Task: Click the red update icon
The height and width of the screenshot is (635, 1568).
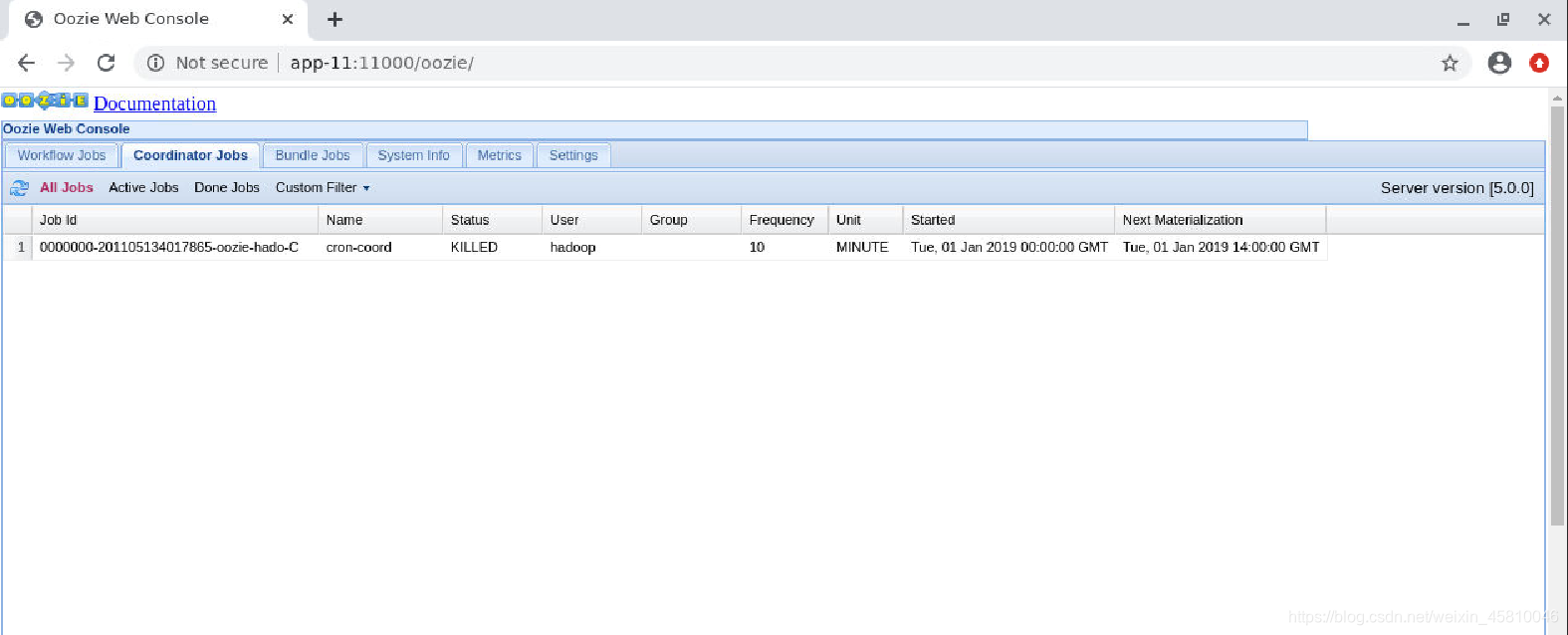Action: [1539, 63]
